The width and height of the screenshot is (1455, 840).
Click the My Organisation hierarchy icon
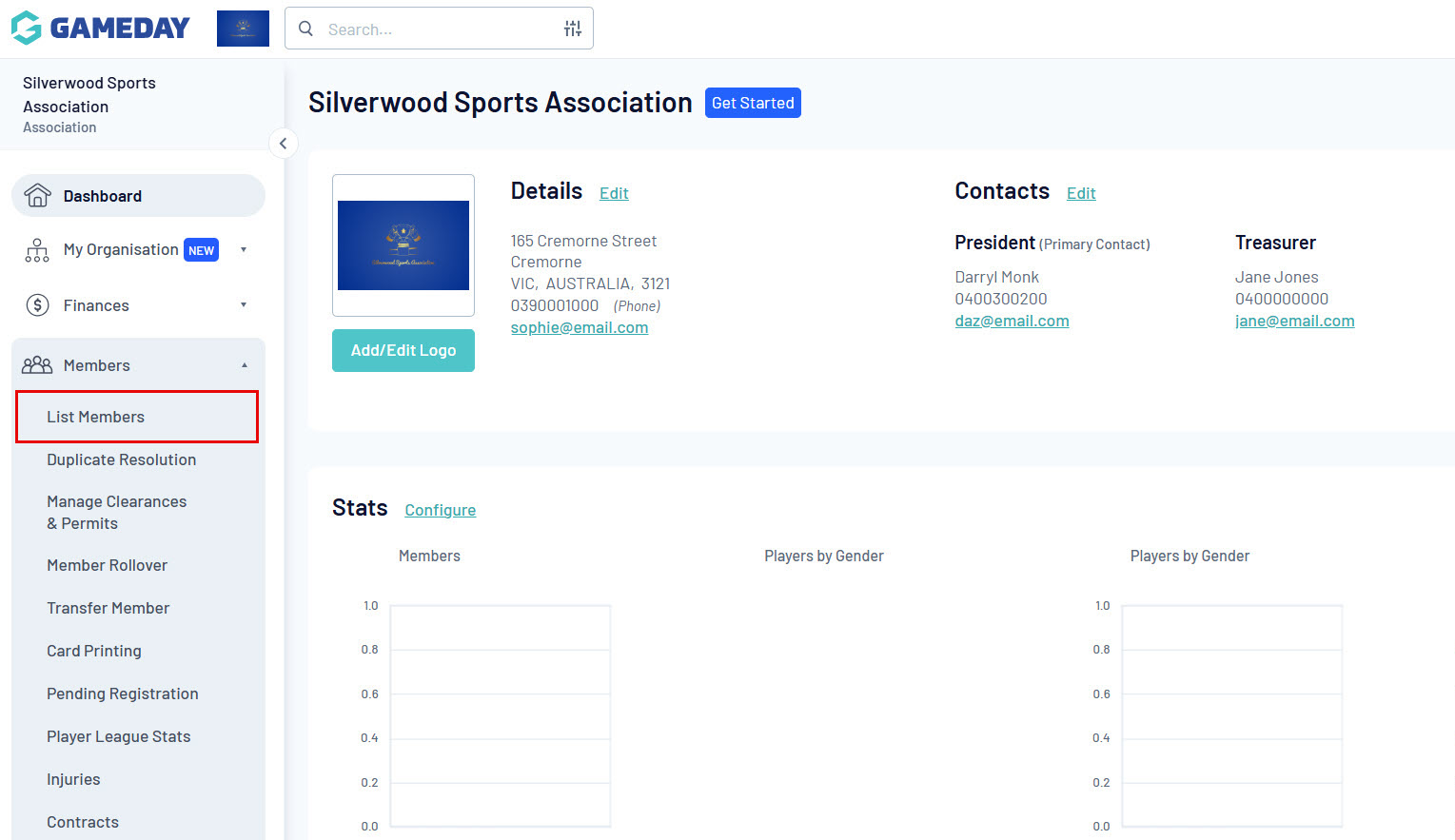click(37, 250)
